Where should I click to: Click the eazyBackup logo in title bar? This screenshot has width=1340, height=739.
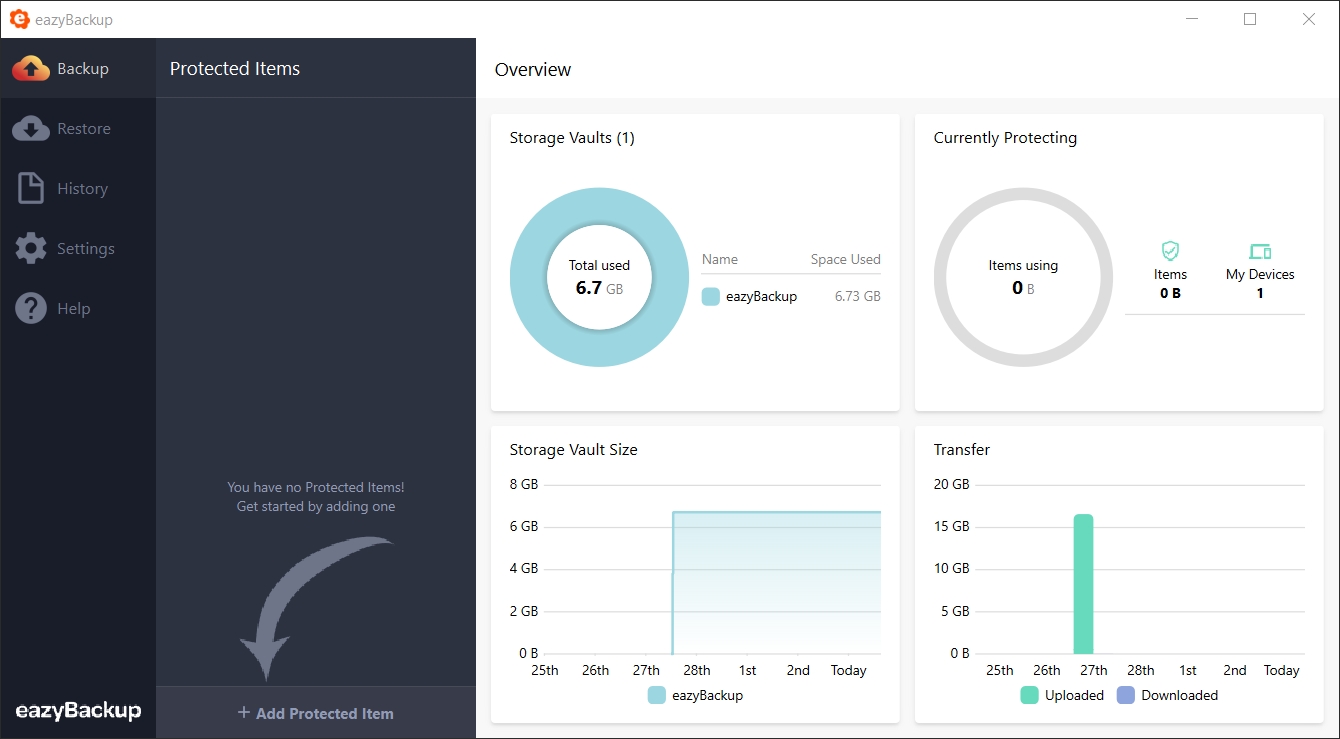(19, 19)
